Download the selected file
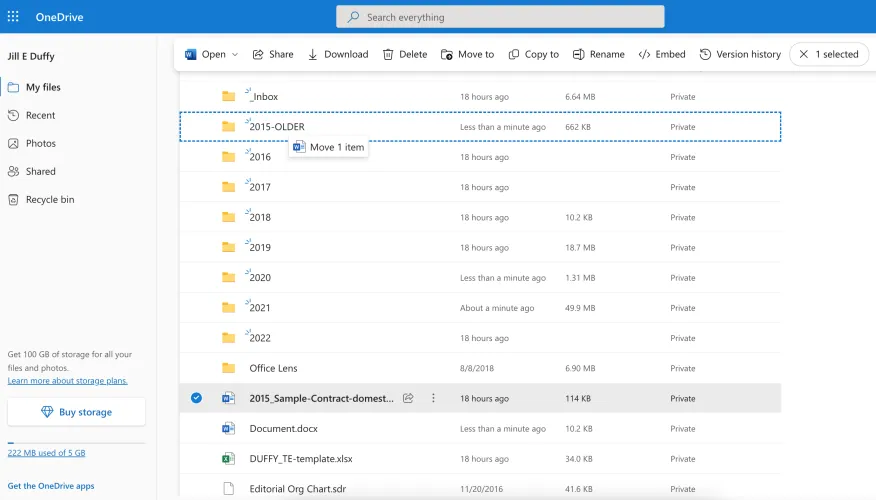The height and width of the screenshot is (500, 876). pos(337,54)
